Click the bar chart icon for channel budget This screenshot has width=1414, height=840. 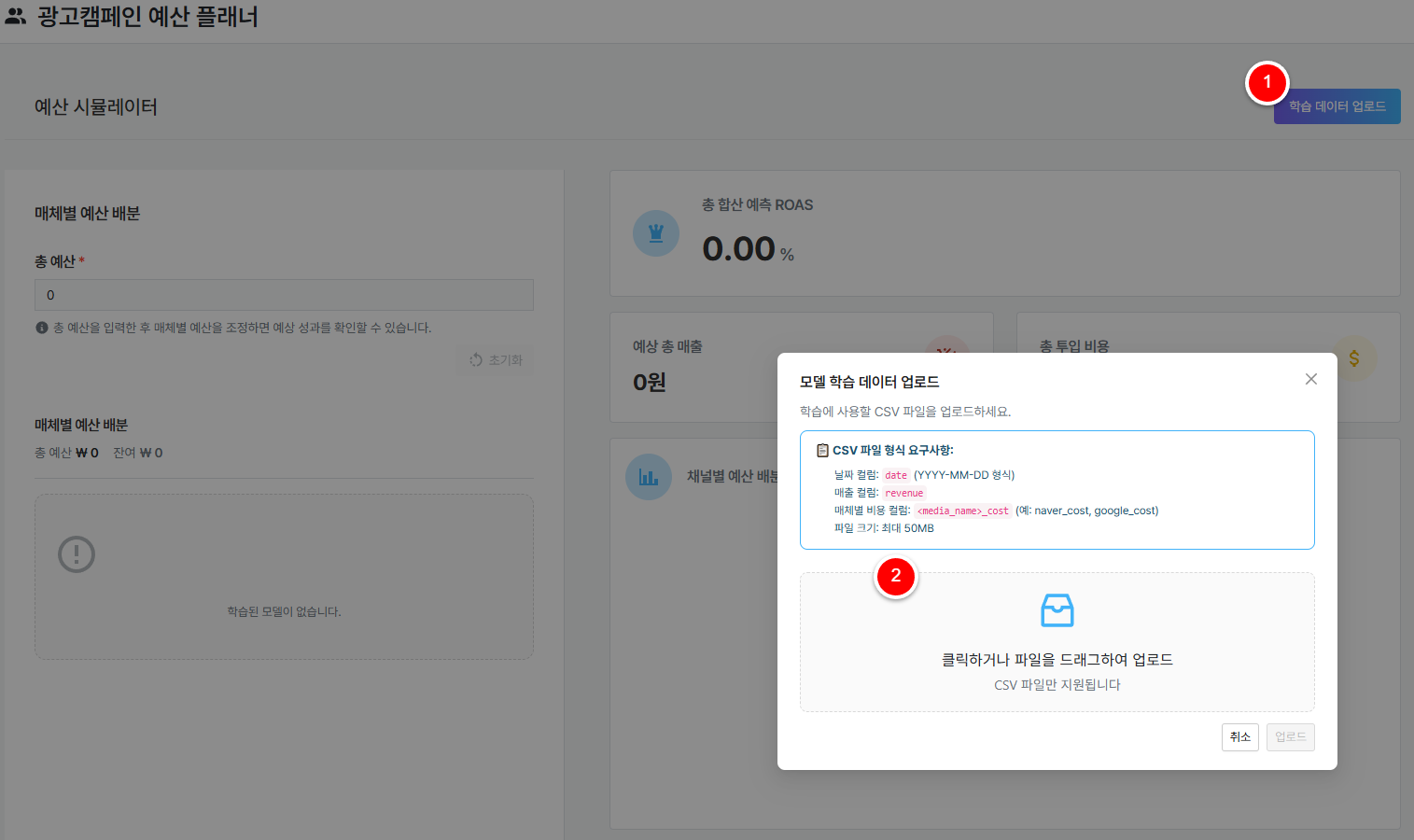coord(649,477)
